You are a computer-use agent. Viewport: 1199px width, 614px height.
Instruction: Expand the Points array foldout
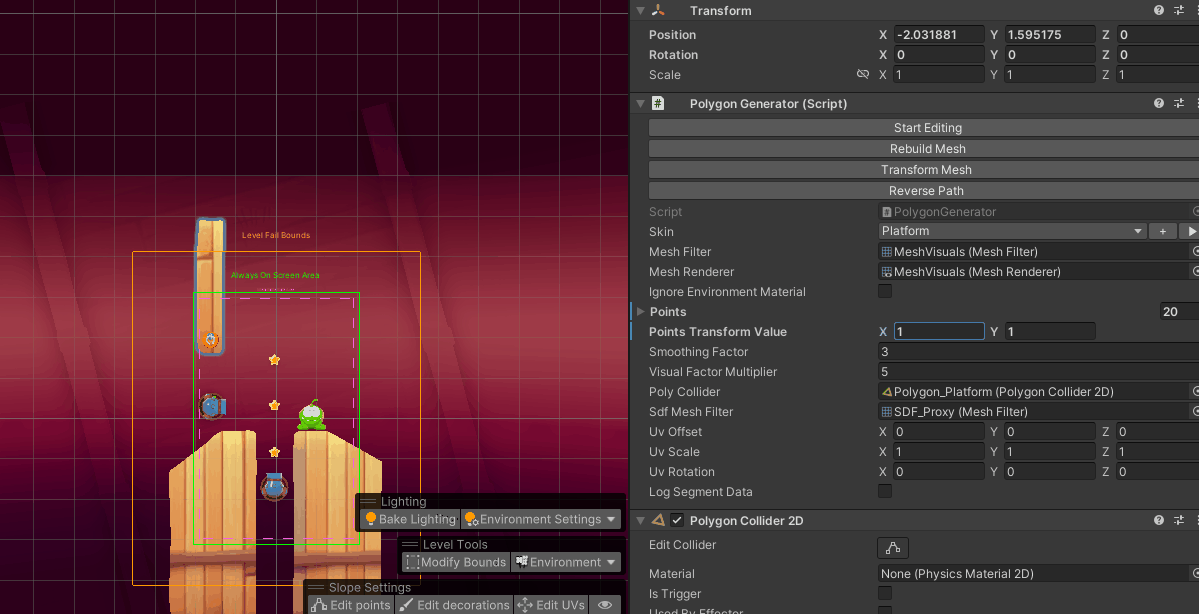coord(641,312)
